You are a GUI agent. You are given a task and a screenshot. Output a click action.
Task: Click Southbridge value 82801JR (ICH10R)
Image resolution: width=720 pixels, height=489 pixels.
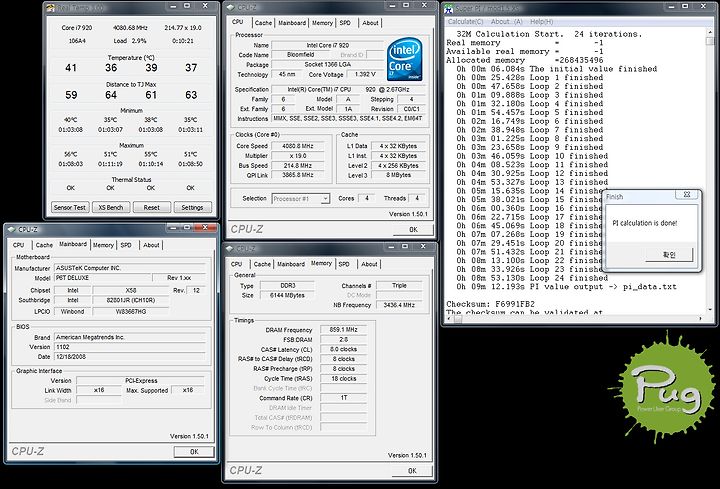pyautogui.click(x=131, y=300)
